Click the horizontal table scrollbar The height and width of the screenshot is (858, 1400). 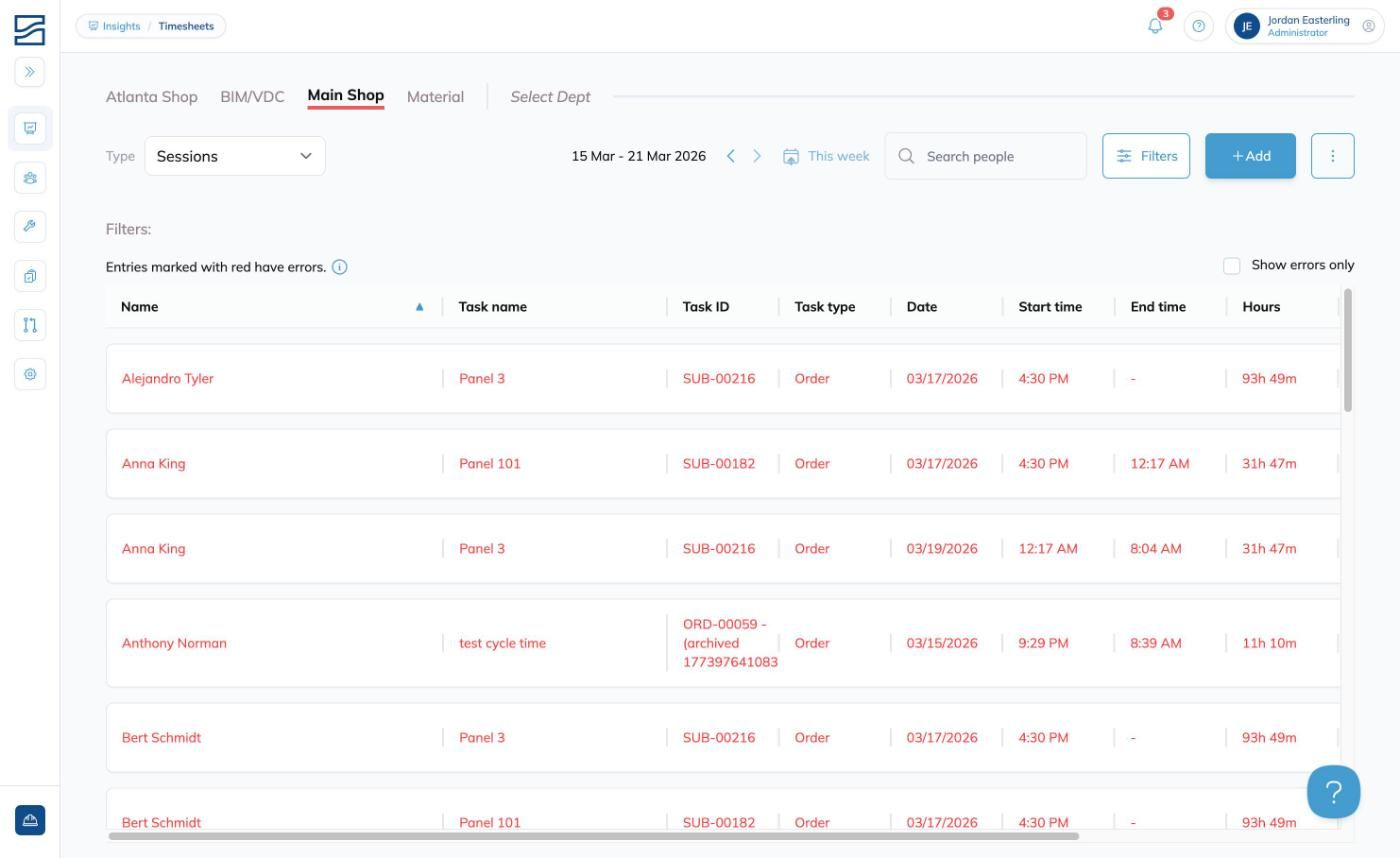tap(594, 836)
